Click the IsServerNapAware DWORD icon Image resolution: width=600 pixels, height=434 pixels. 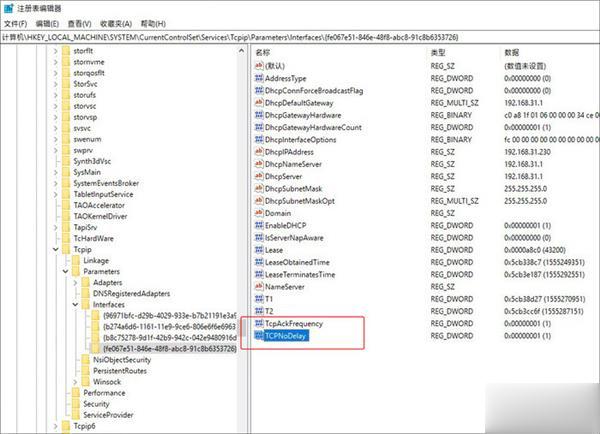coord(259,237)
